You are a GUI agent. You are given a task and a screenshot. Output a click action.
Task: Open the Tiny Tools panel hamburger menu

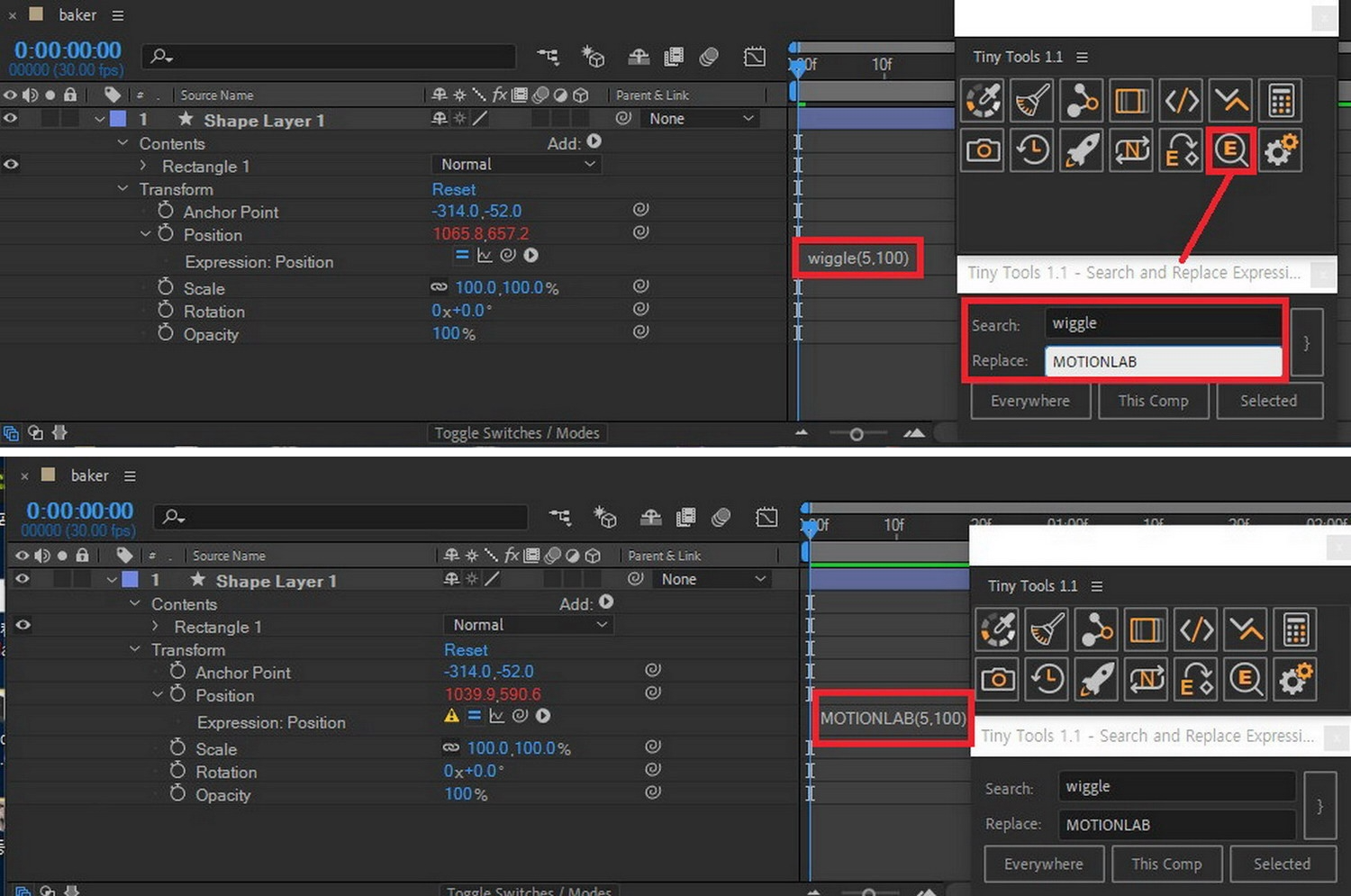pyautogui.click(x=1081, y=57)
